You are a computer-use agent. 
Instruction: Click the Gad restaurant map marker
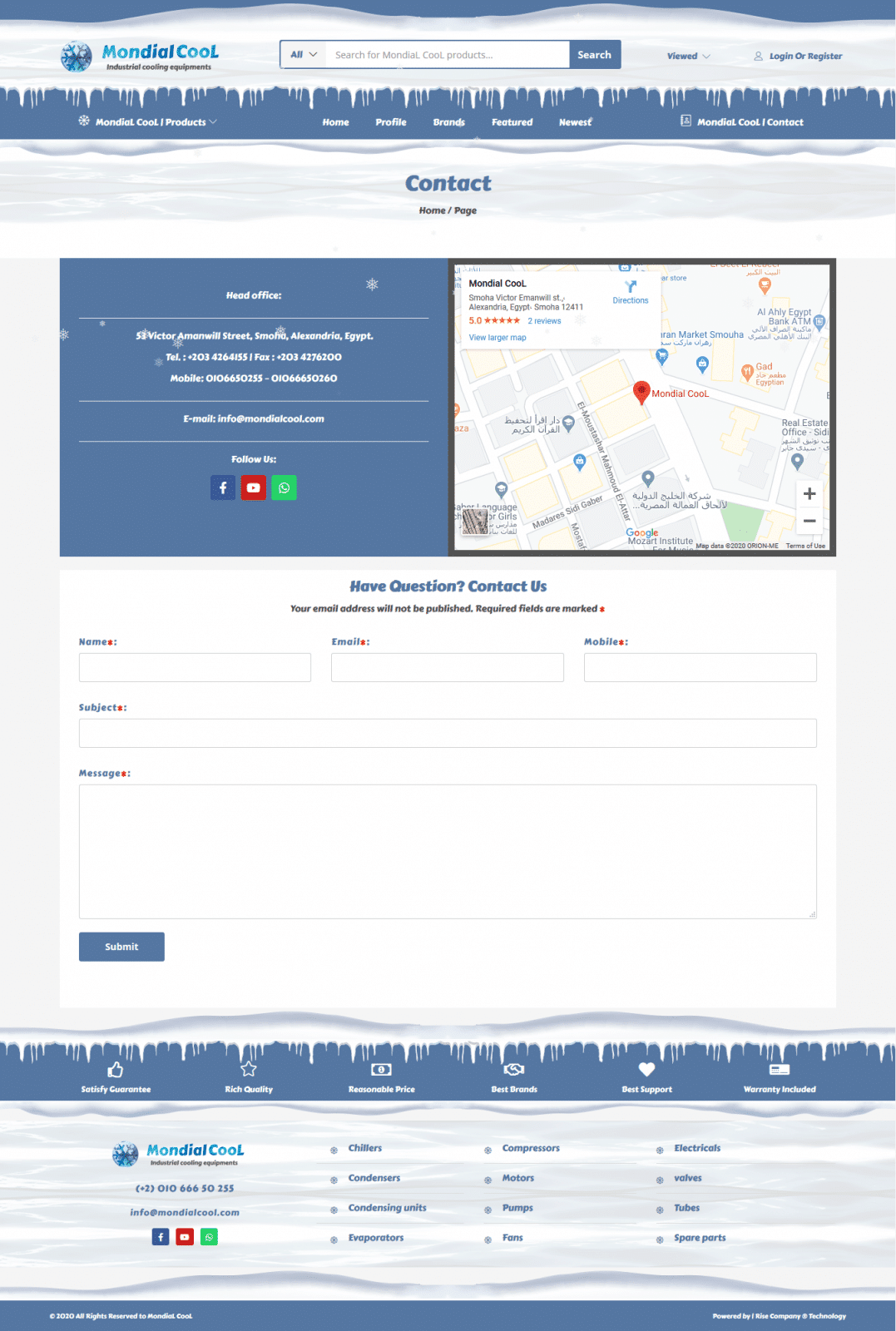click(747, 372)
